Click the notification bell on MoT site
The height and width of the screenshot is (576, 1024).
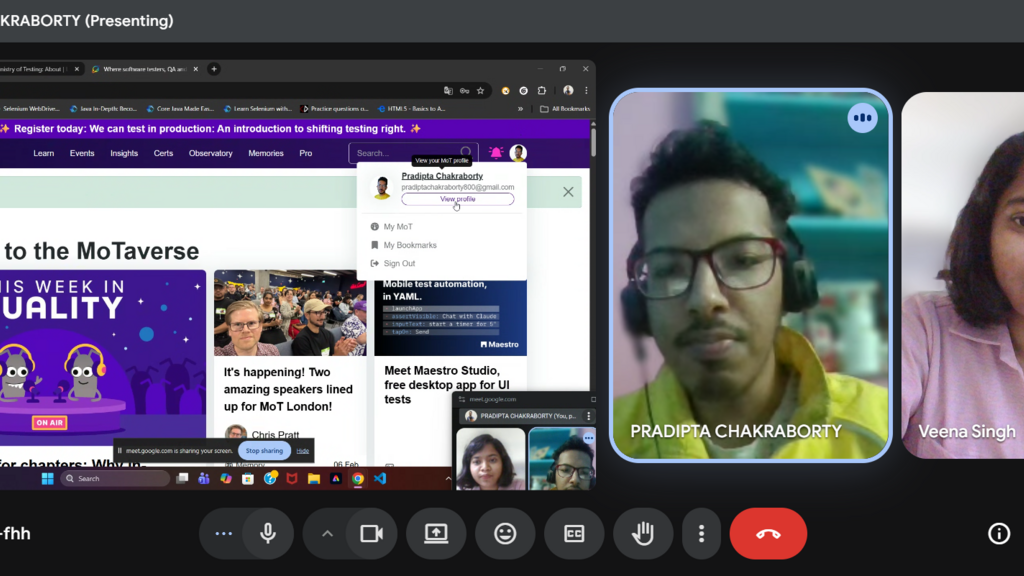(x=496, y=153)
